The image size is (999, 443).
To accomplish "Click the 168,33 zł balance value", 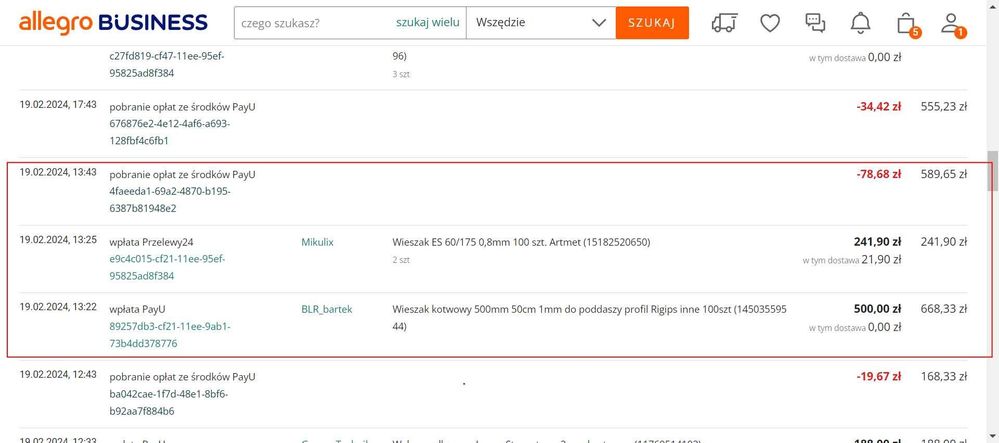I will tap(944, 377).
